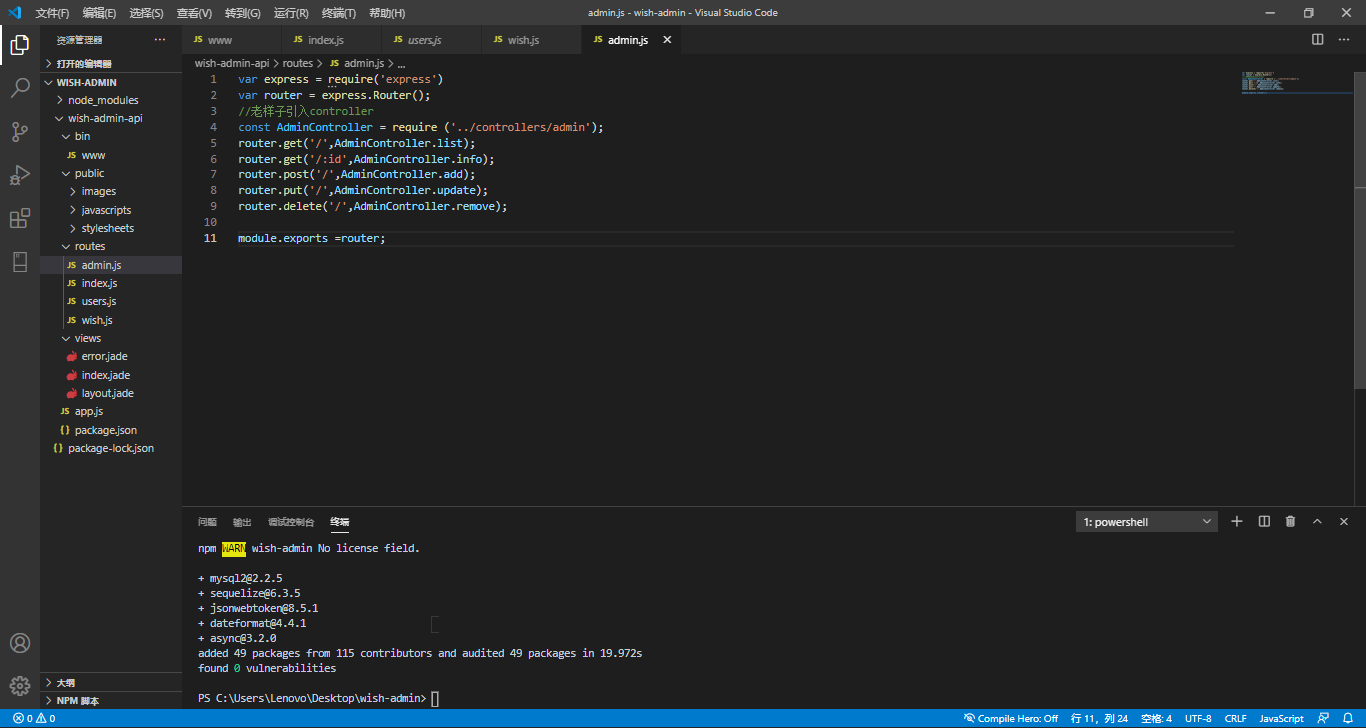
Task: Open the 选择(S) menu
Action: (146, 13)
